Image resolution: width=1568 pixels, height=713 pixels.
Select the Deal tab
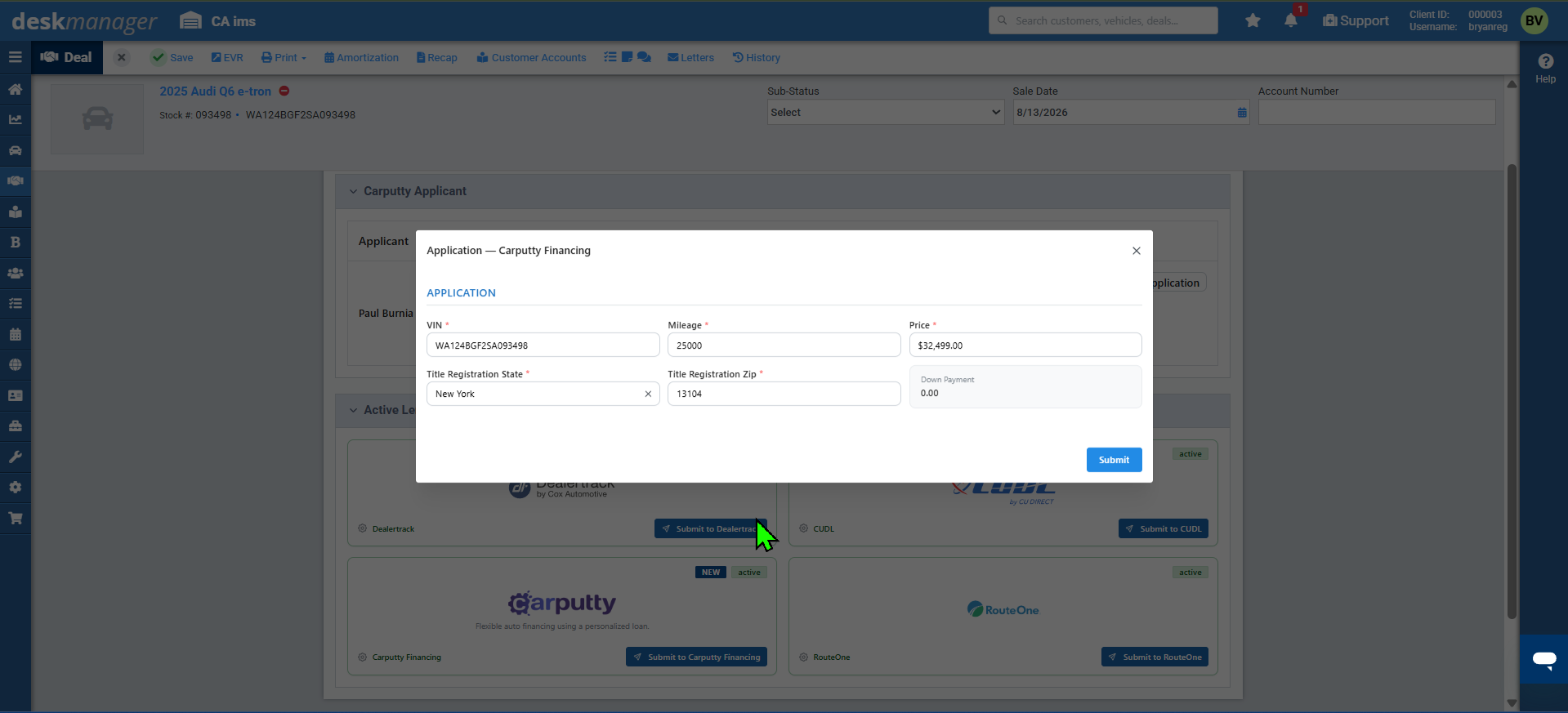click(66, 57)
